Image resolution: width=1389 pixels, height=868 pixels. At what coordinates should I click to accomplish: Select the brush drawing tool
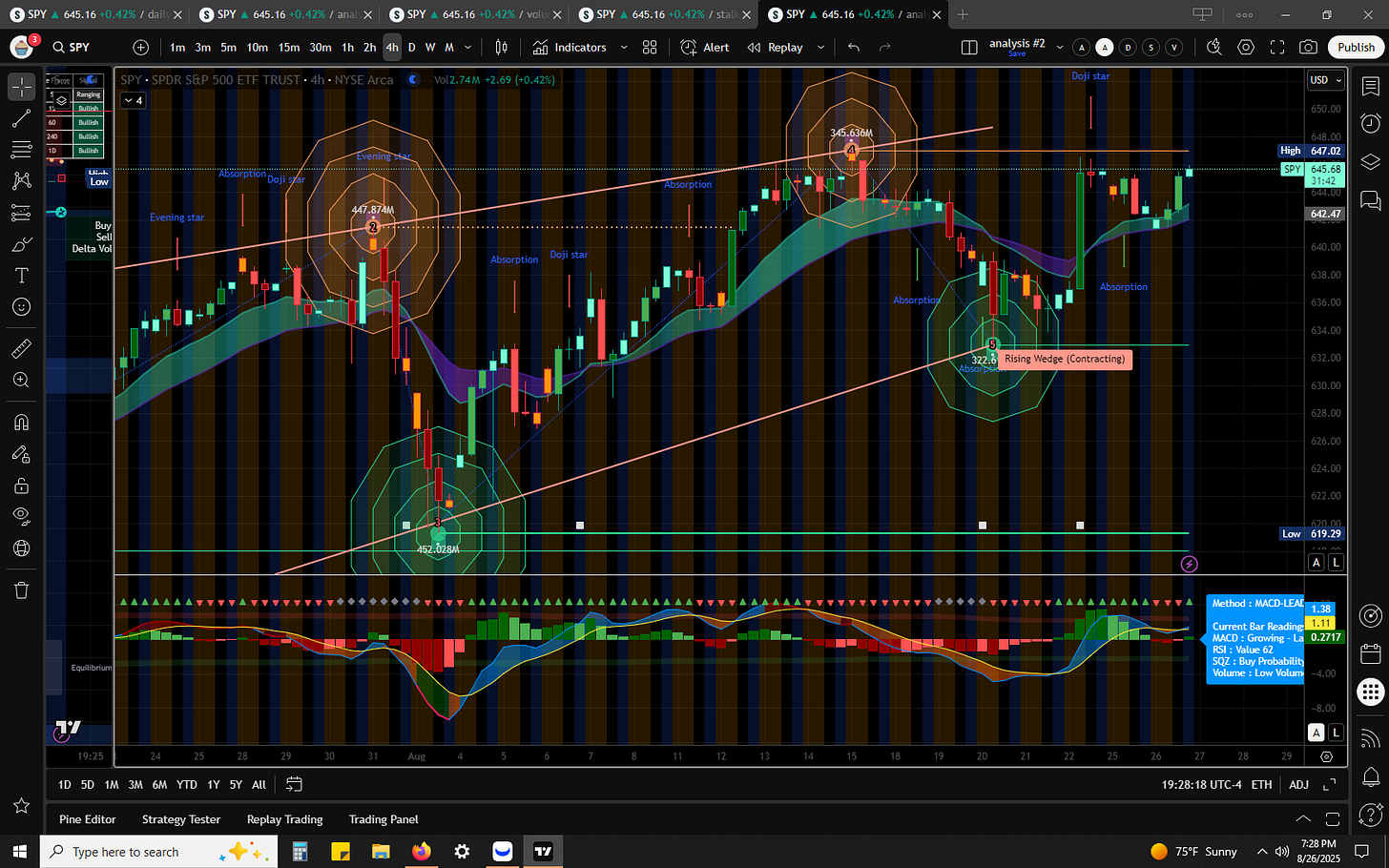21,244
